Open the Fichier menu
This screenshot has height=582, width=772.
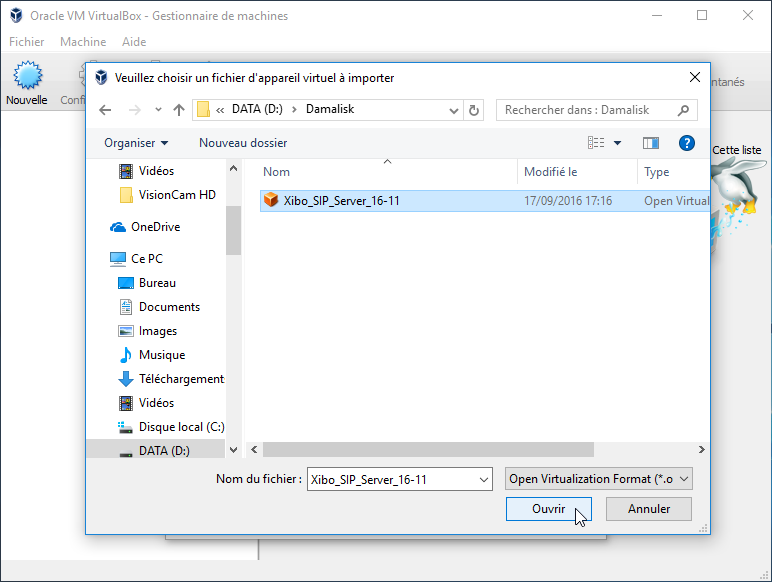coord(27,42)
